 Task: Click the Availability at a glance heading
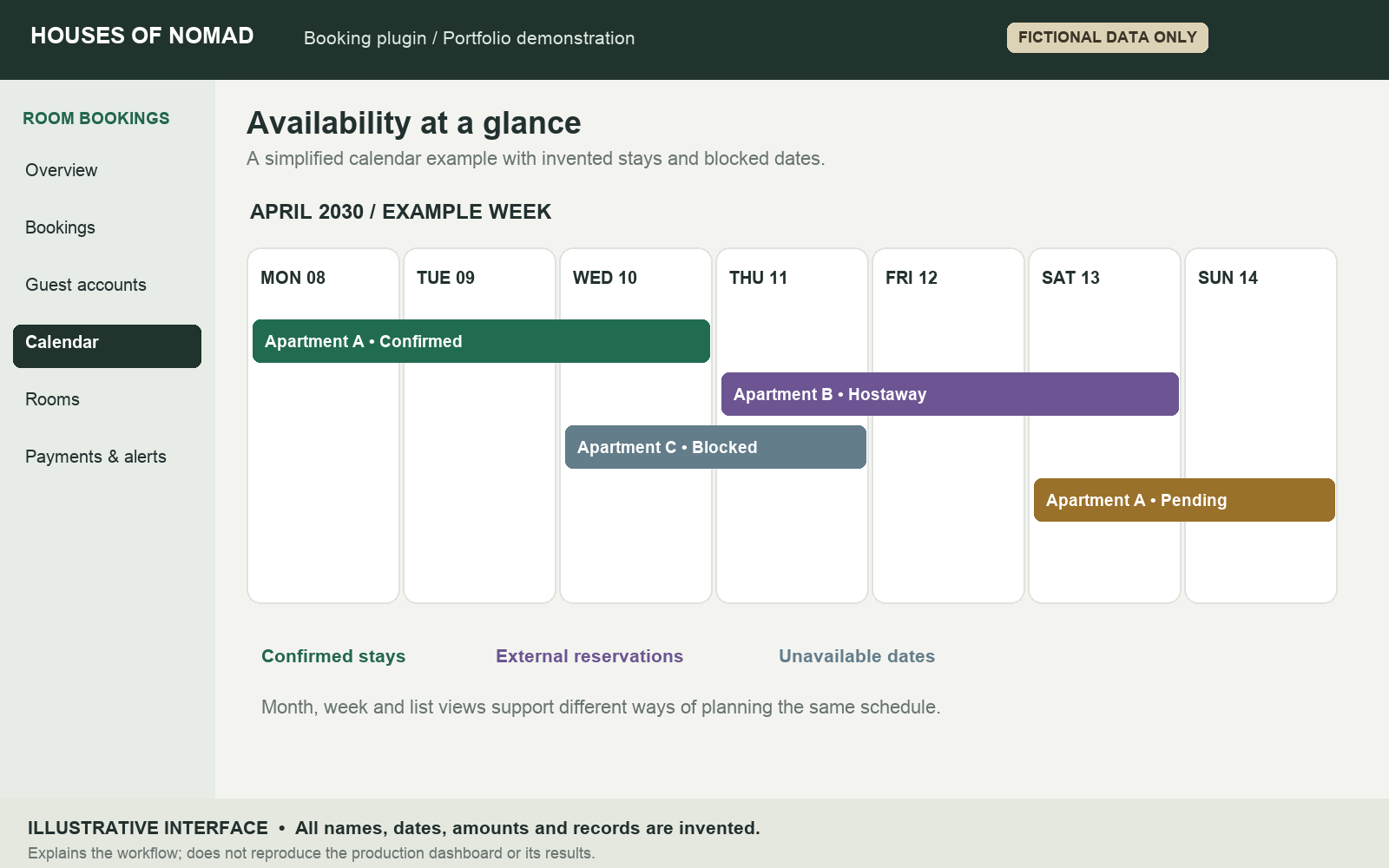coord(414,123)
